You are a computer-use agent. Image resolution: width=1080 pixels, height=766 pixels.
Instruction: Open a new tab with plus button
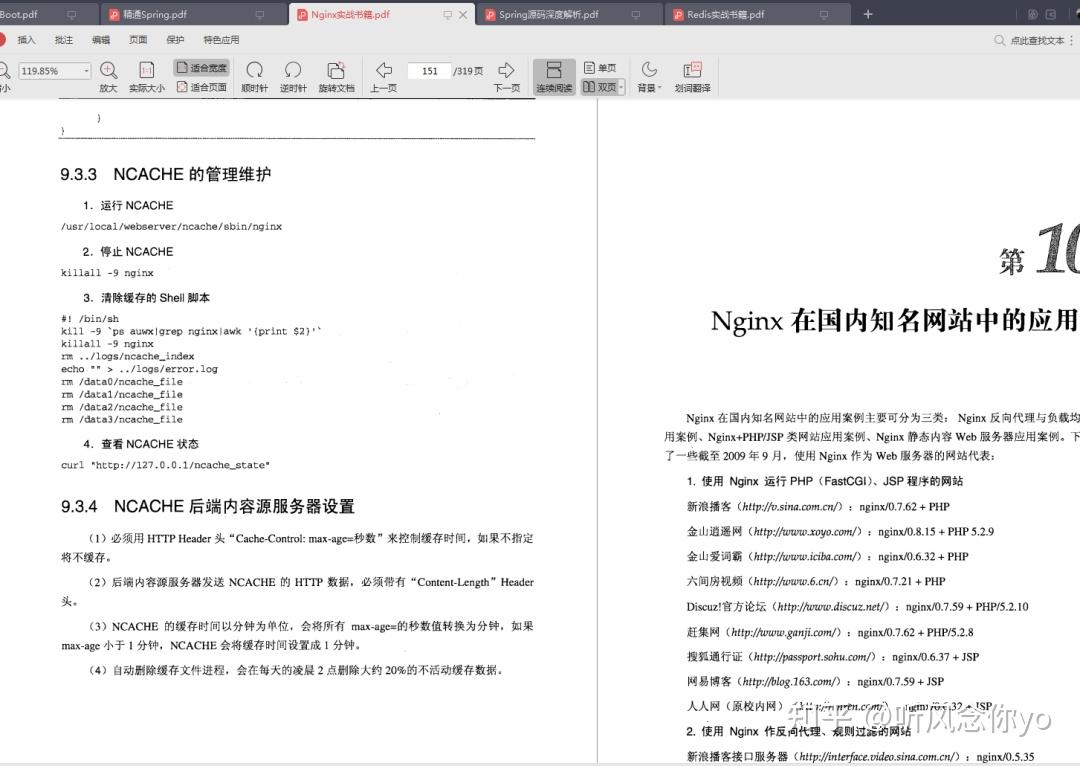point(868,14)
